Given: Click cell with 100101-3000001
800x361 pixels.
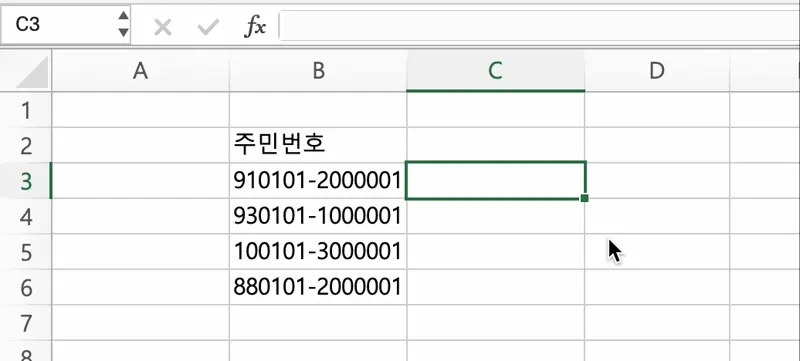Looking at the screenshot, I should pyautogui.click(x=318, y=252).
